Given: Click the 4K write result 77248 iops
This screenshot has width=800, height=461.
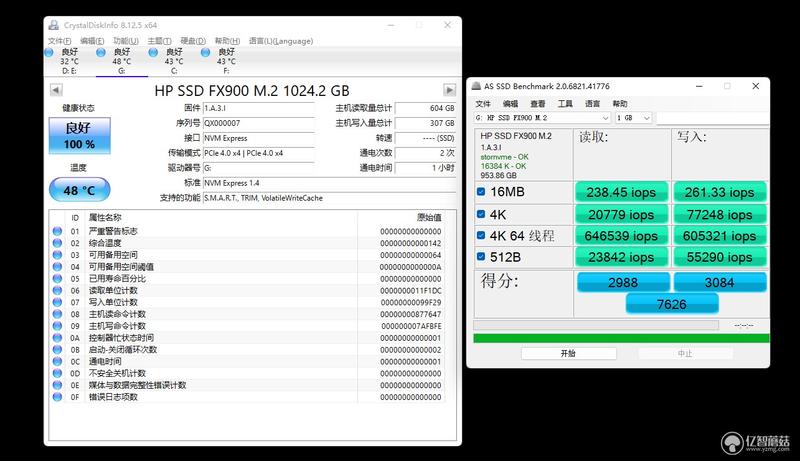Looking at the screenshot, I should pyautogui.click(x=720, y=214).
